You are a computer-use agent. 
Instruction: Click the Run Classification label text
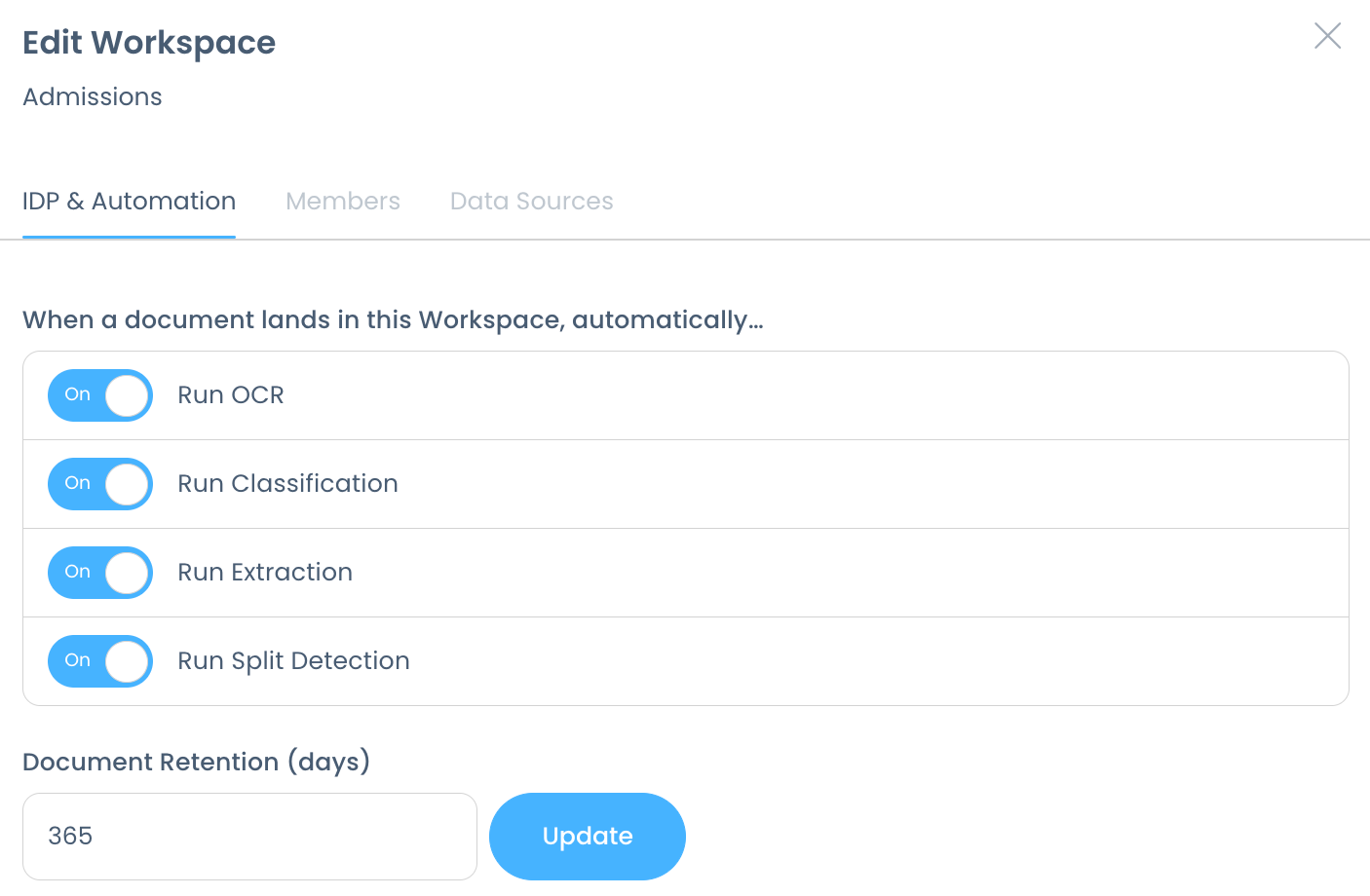(287, 484)
